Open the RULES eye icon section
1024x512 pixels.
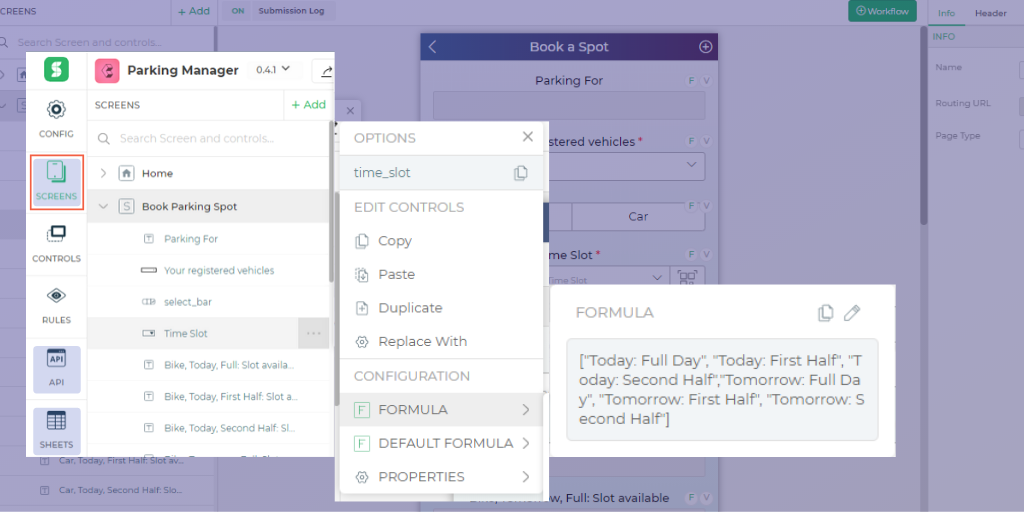pos(56,306)
